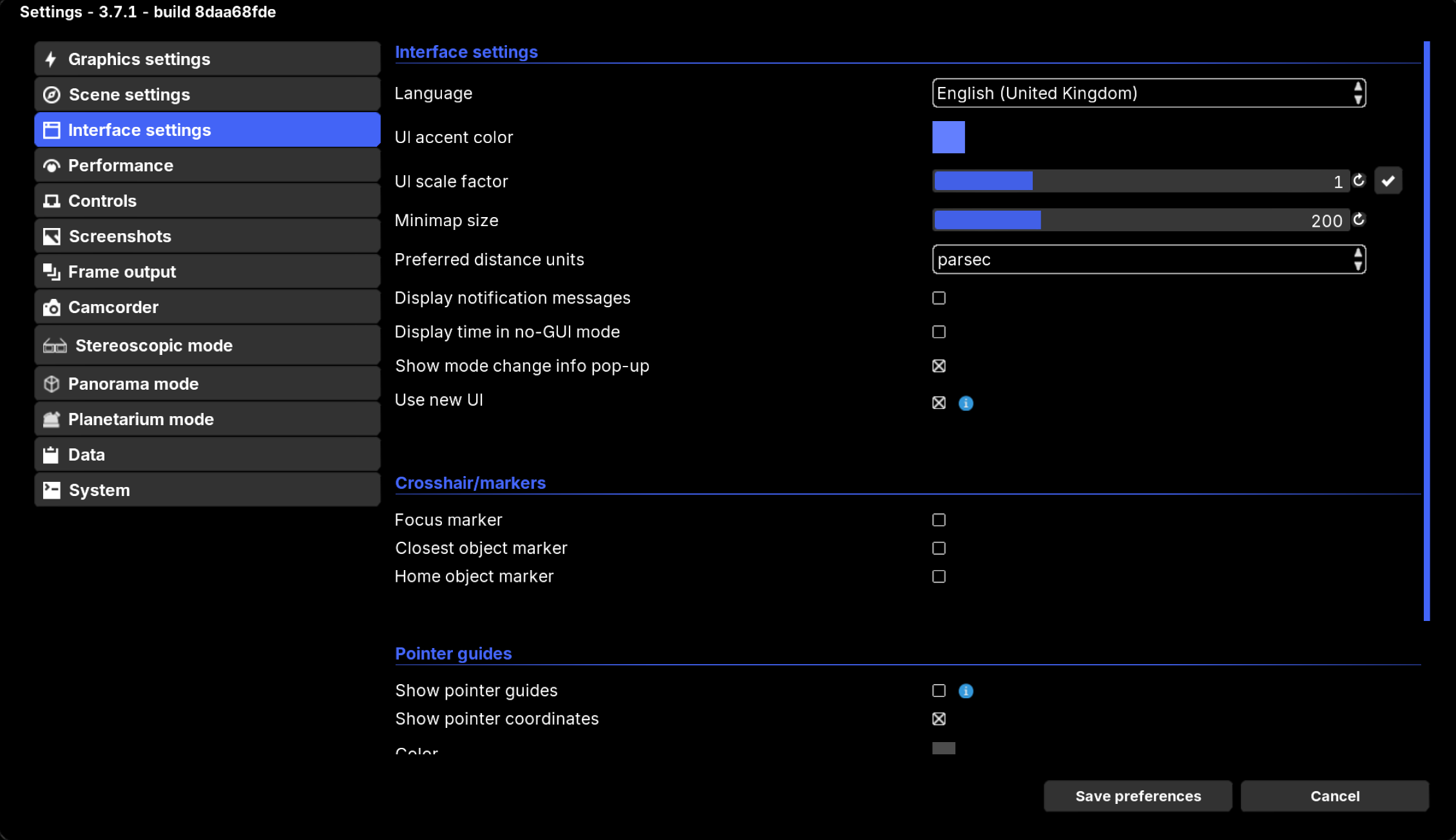Reset UI scale factor to default

coord(1359,180)
